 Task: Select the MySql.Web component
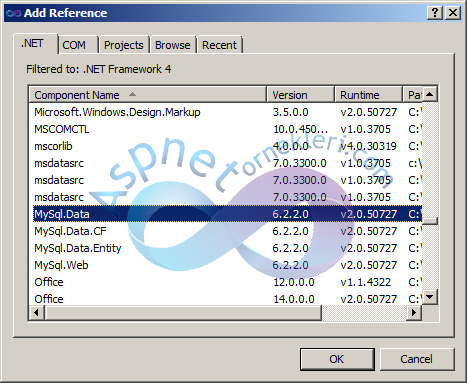[225, 265]
